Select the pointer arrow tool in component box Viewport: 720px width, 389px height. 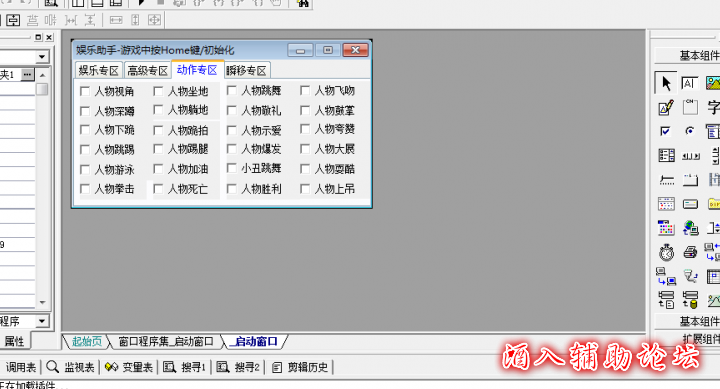click(665, 83)
